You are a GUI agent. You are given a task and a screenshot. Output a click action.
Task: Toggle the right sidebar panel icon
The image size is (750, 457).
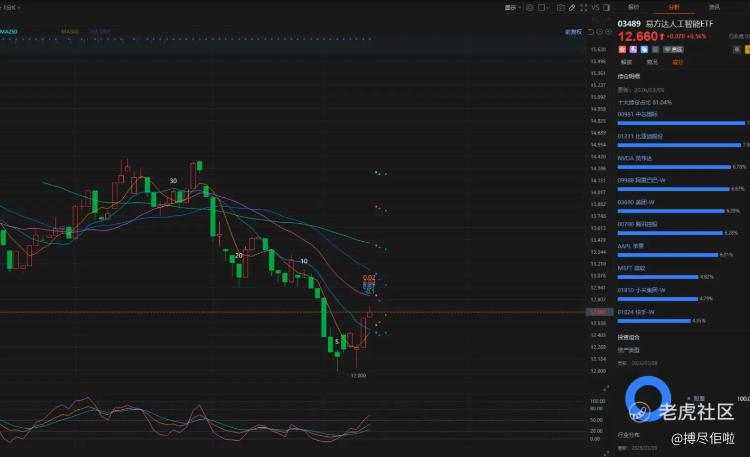(607, 8)
